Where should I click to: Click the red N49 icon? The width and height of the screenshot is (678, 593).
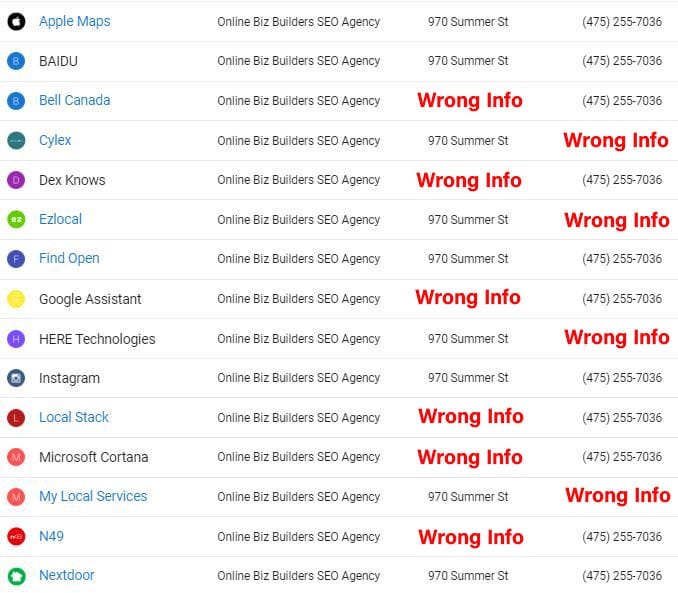point(16,536)
